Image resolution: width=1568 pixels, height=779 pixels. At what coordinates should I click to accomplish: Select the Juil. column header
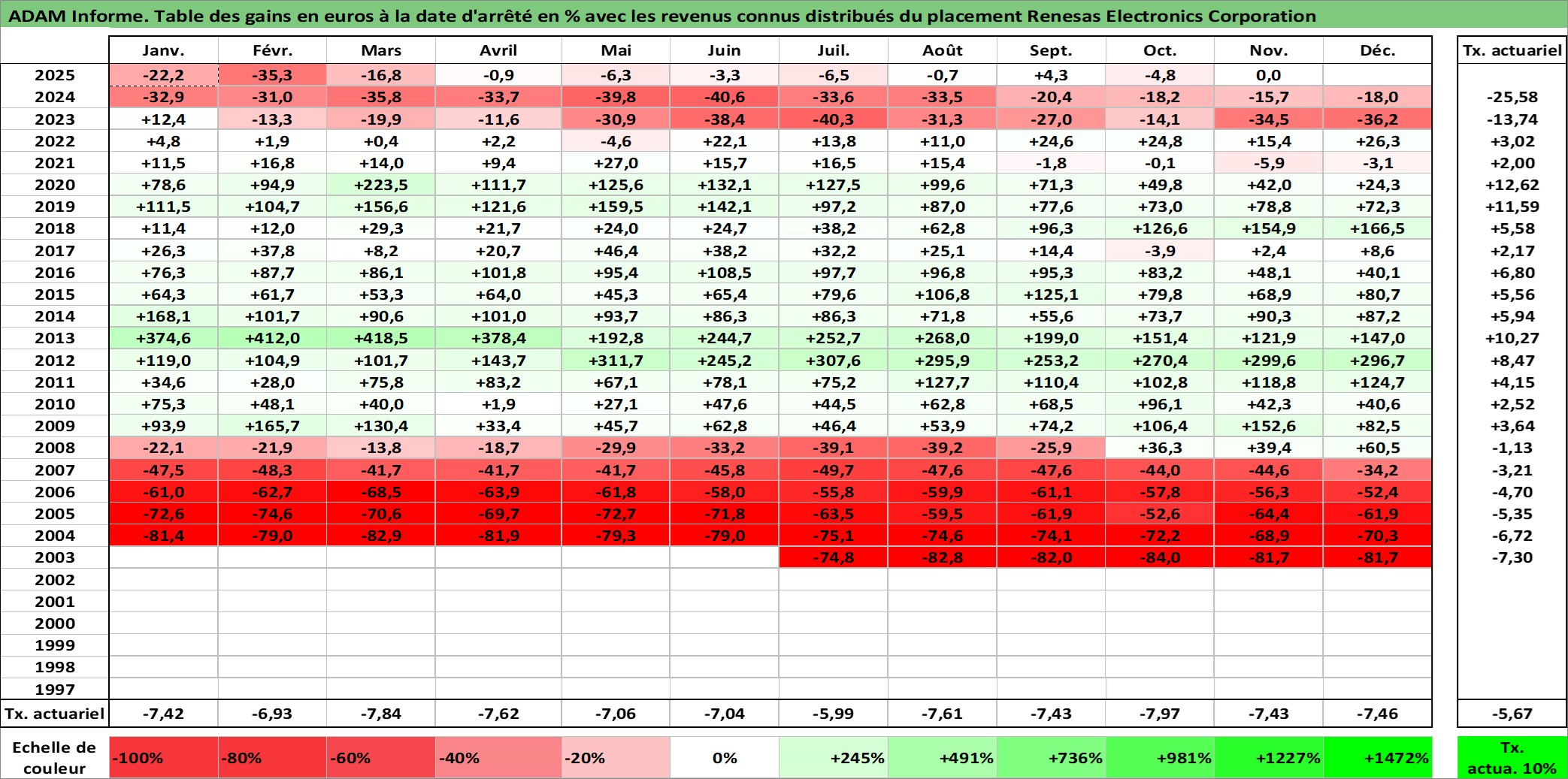click(x=833, y=50)
